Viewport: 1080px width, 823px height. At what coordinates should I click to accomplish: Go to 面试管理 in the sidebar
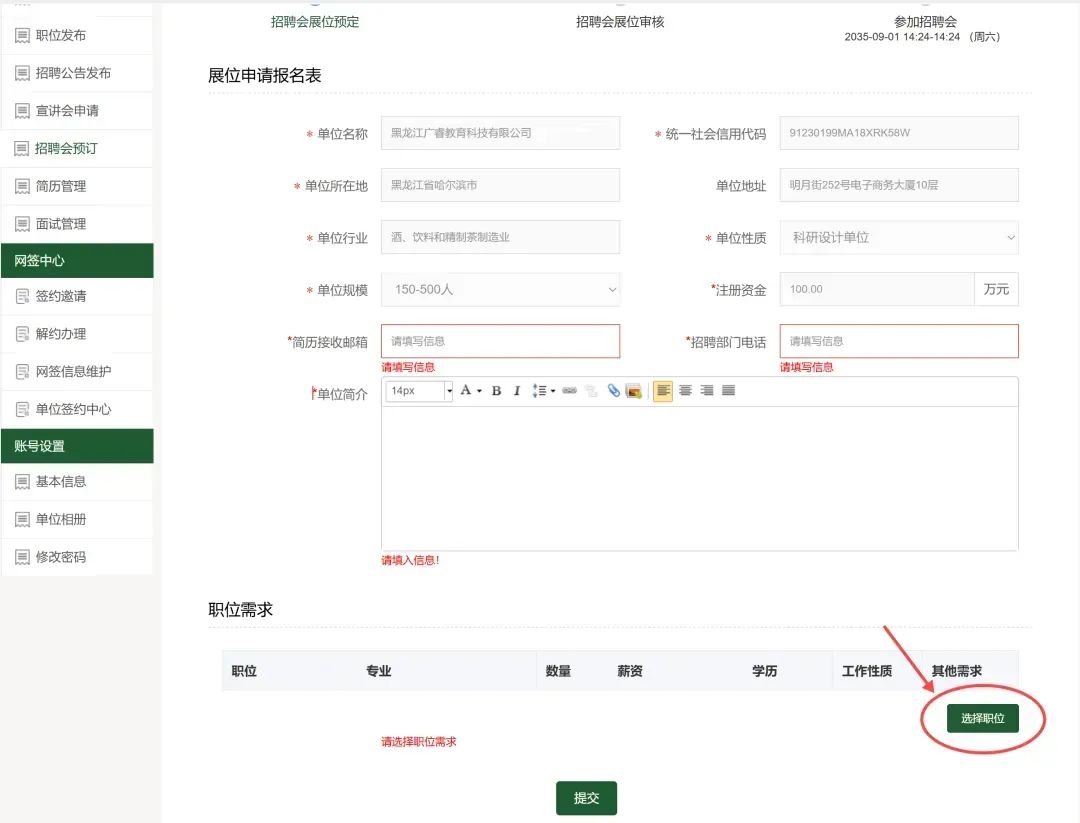click(x=61, y=224)
